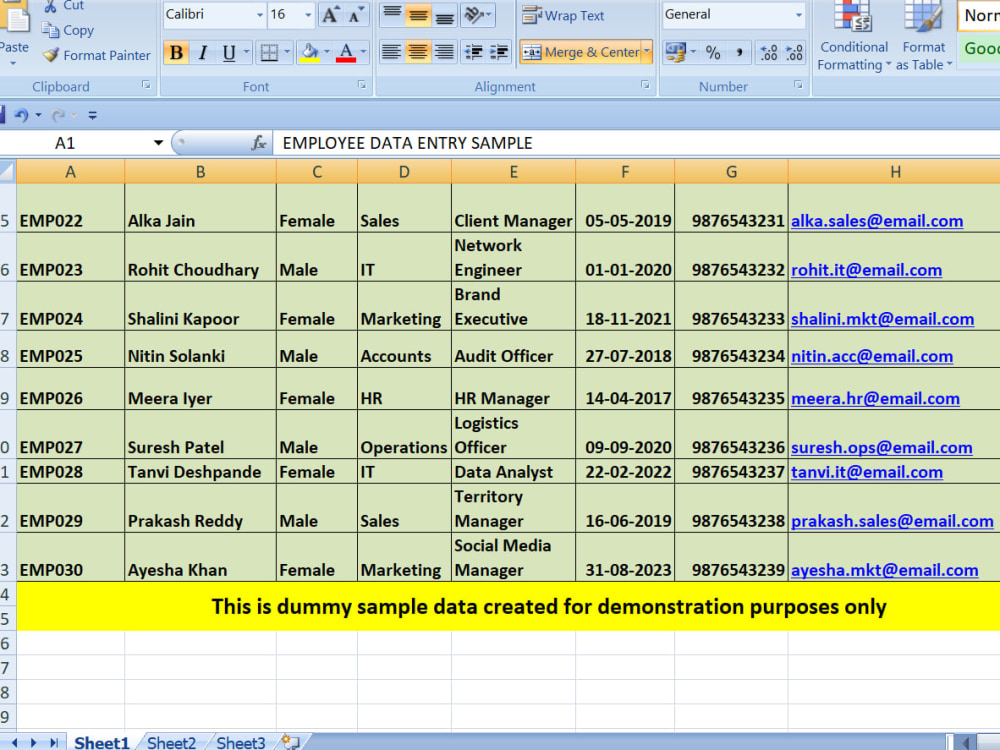The width and height of the screenshot is (1000, 750).
Task: Open alka.sales@email.com link
Action: (x=877, y=221)
